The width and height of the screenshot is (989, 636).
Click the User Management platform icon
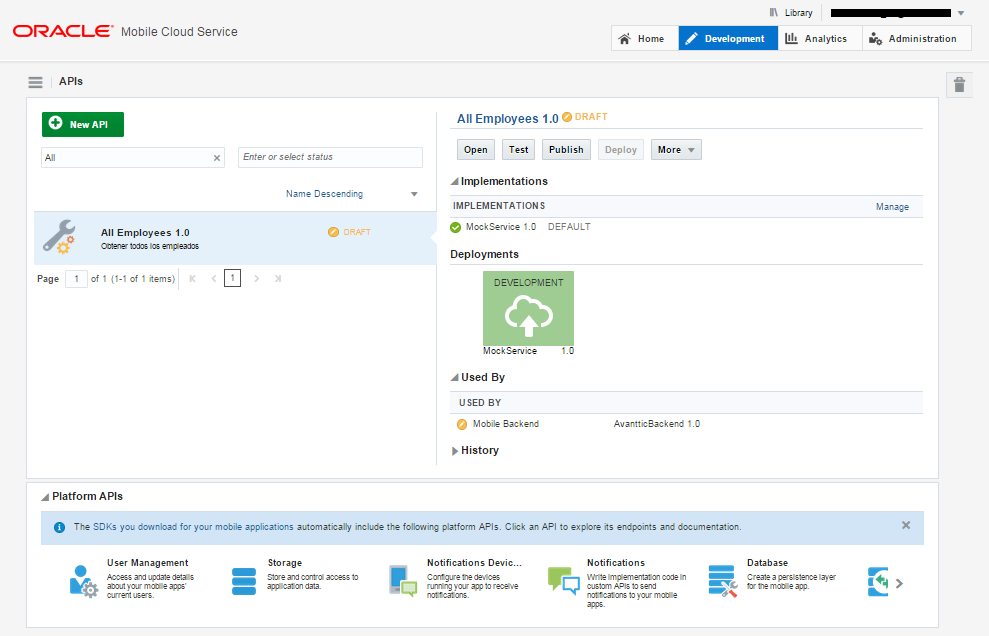point(84,581)
